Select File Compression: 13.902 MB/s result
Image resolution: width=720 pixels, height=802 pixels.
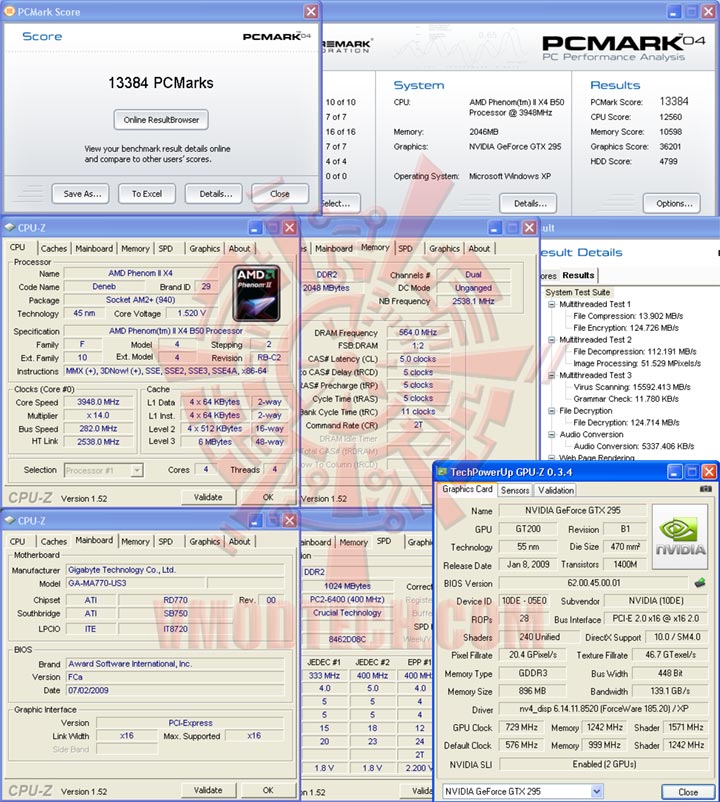(x=628, y=316)
